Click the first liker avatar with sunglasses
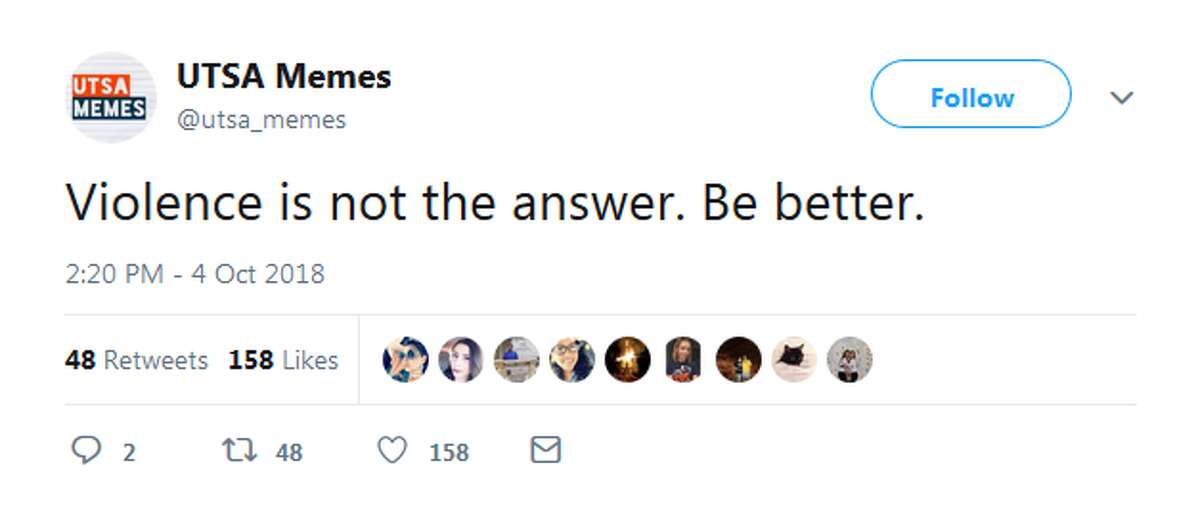Screen dimensions: 1200x505 click(x=405, y=360)
